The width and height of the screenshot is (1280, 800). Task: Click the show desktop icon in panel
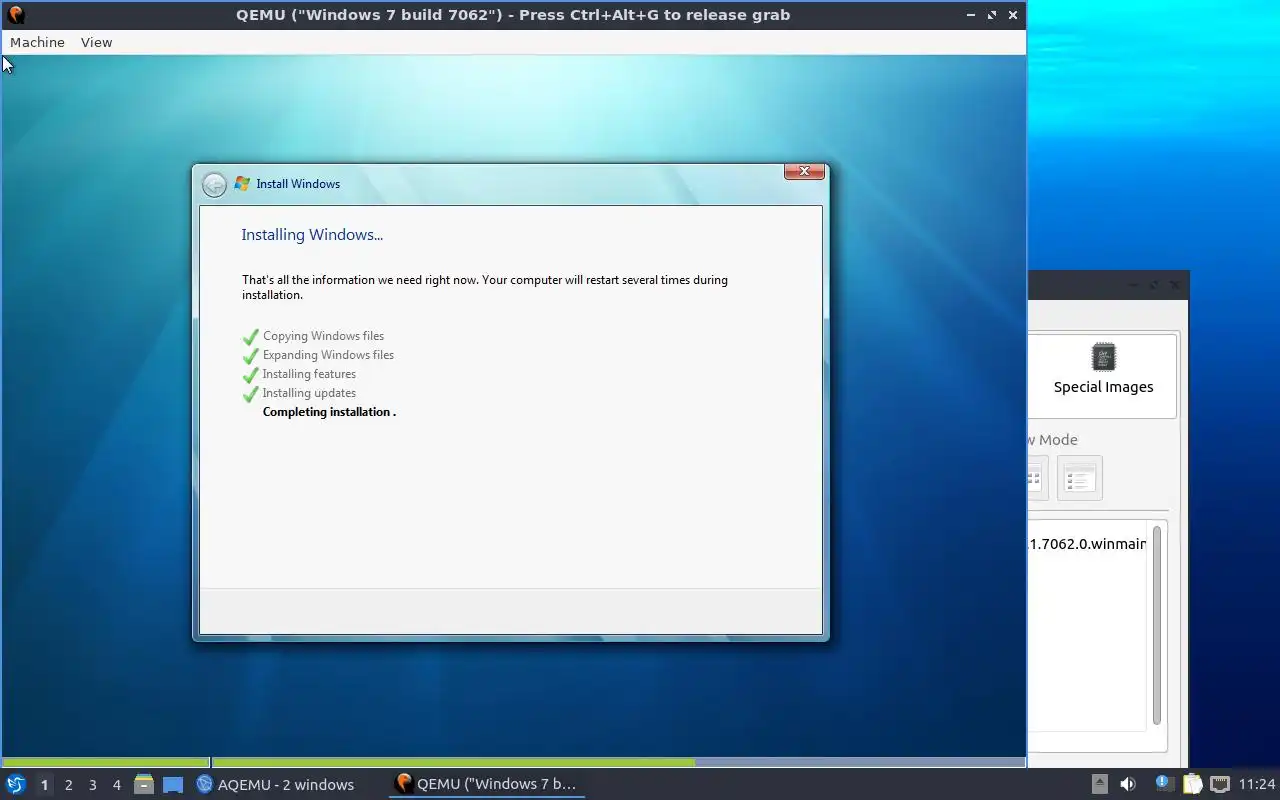coord(173,785)
